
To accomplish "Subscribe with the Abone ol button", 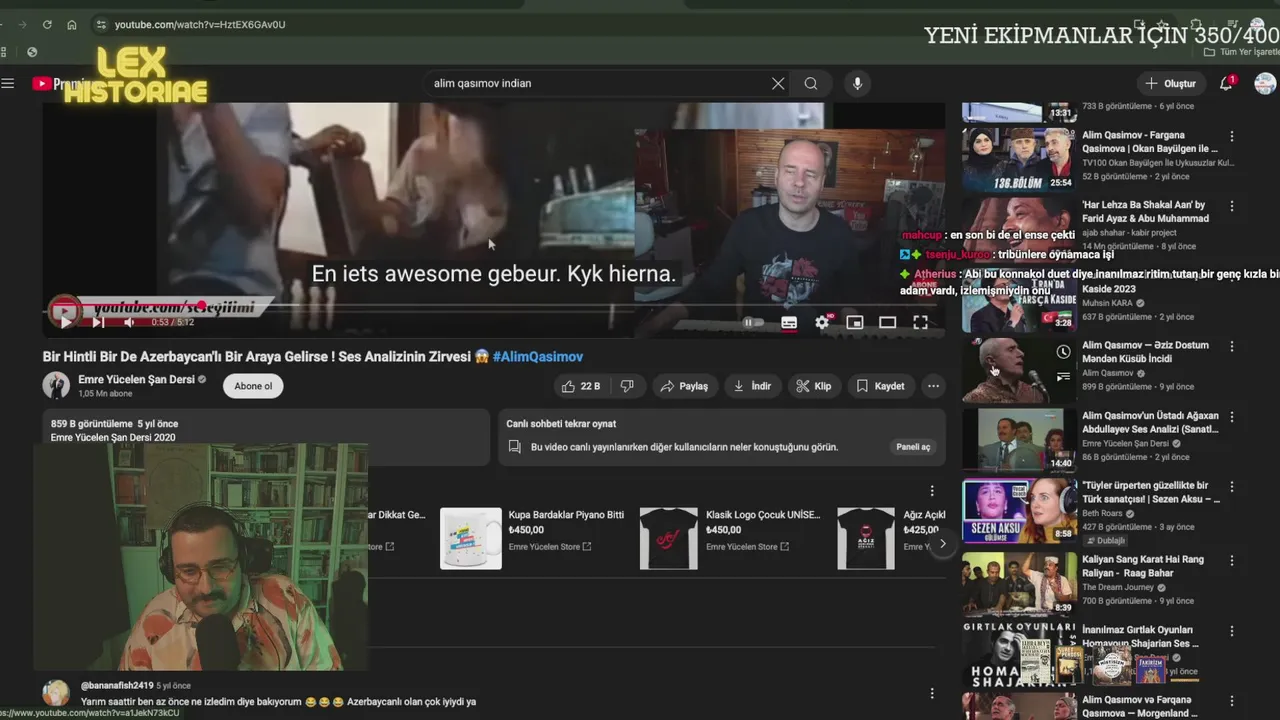I will pos(253,386).
